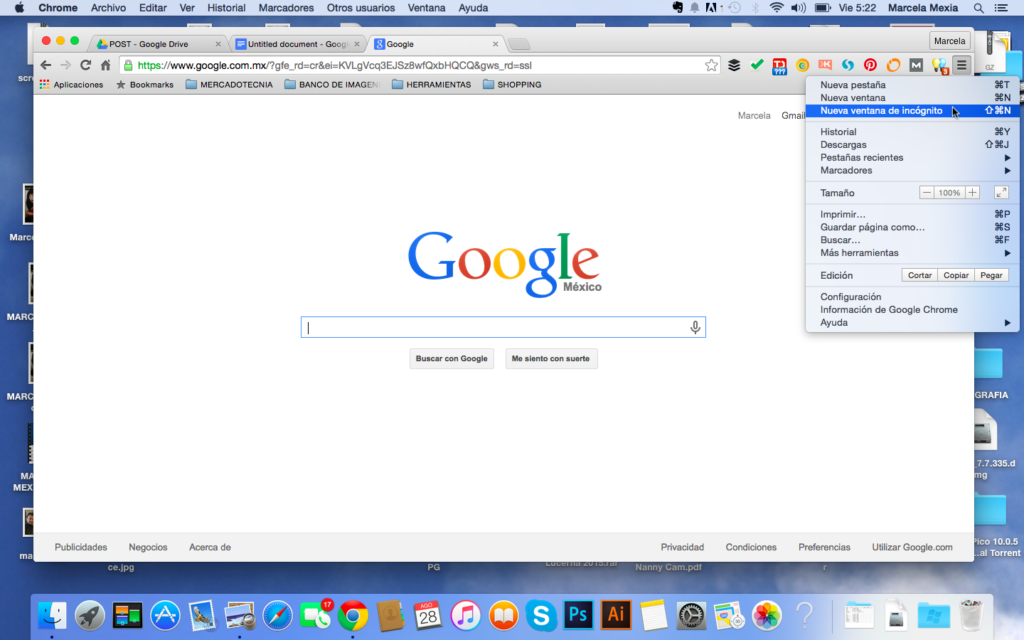Select Nueva ventana de incógnito
This screenshot has height=640, width=1024.
[x=912, y=110]
